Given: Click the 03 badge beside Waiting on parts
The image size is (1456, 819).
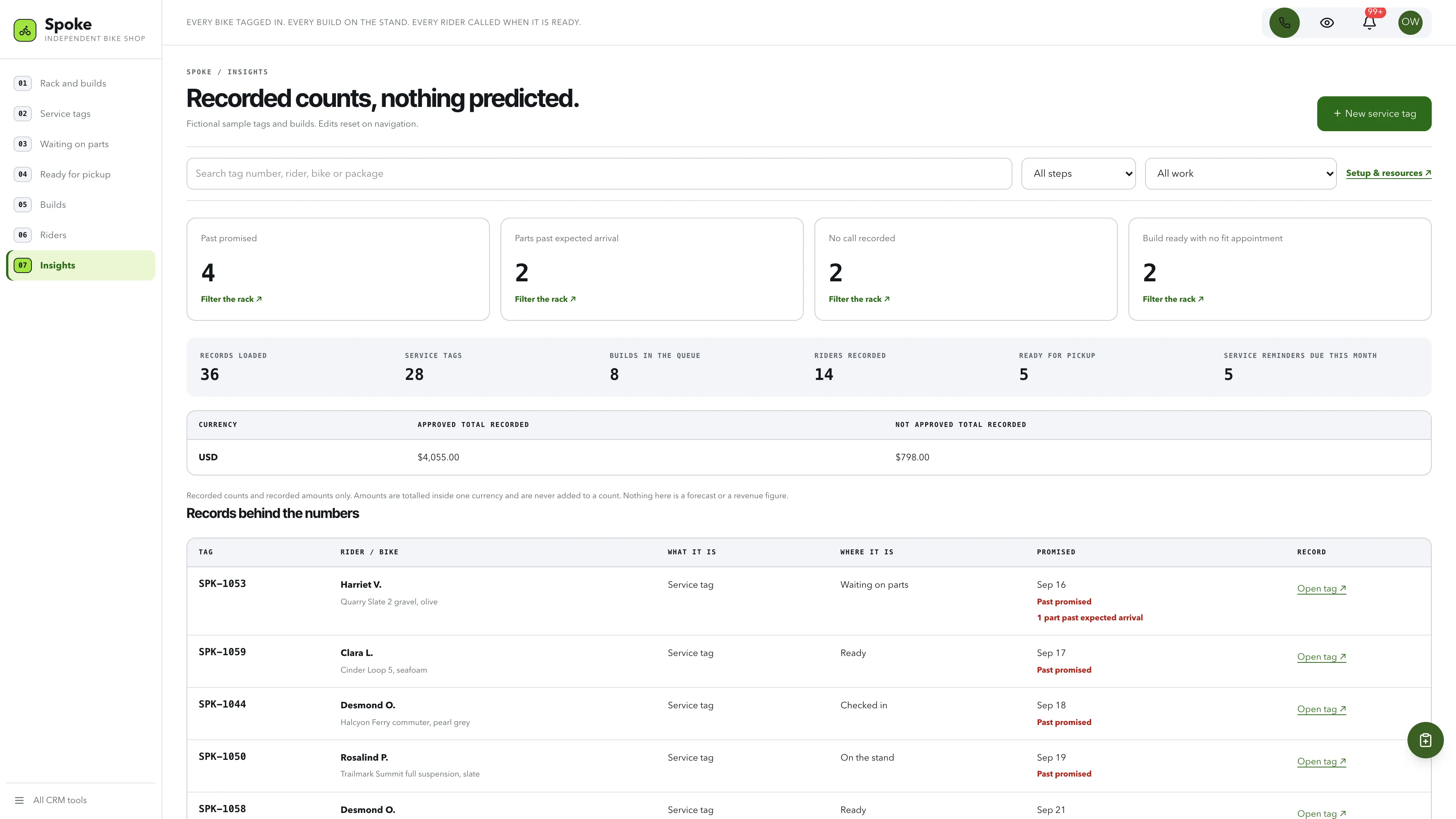Looking at the screenshot, I should 23,144.
